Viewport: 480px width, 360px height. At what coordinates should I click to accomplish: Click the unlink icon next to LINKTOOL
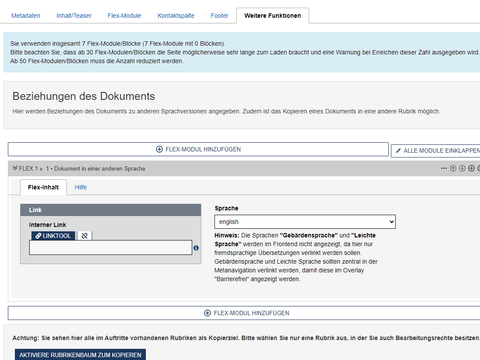(x=85, y=236)
